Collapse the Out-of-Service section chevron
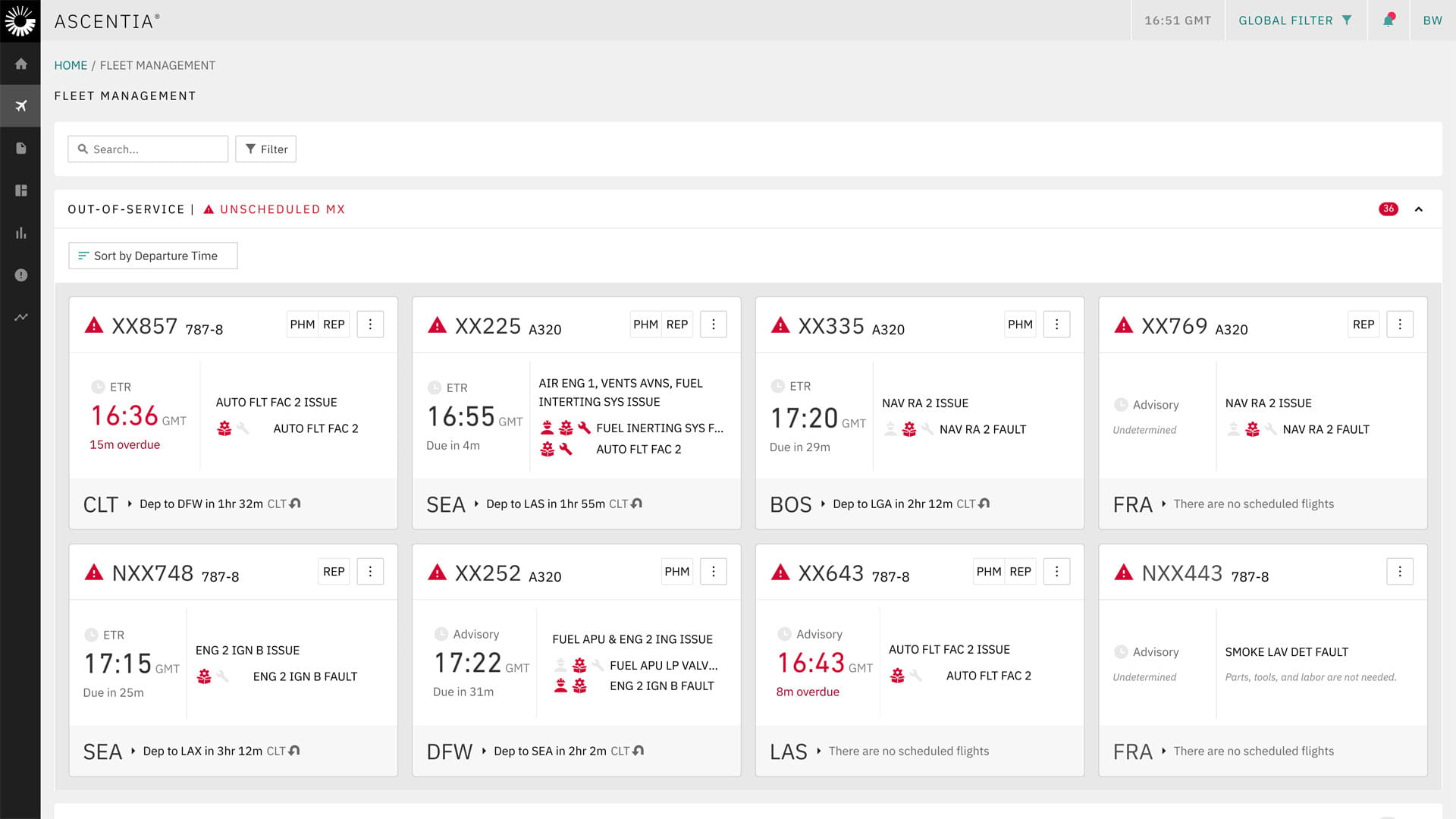This screenshot has height=819, width=1456. (x=1418, y=209)
